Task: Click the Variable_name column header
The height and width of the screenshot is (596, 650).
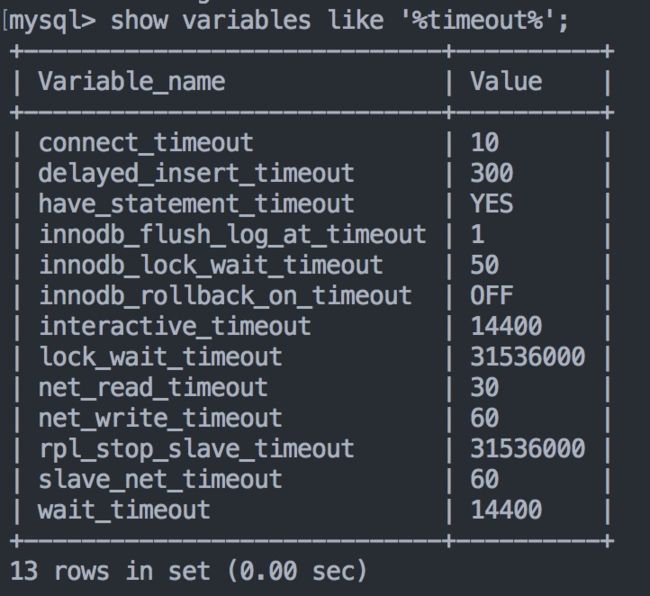Action: click(x=132, y=81)
